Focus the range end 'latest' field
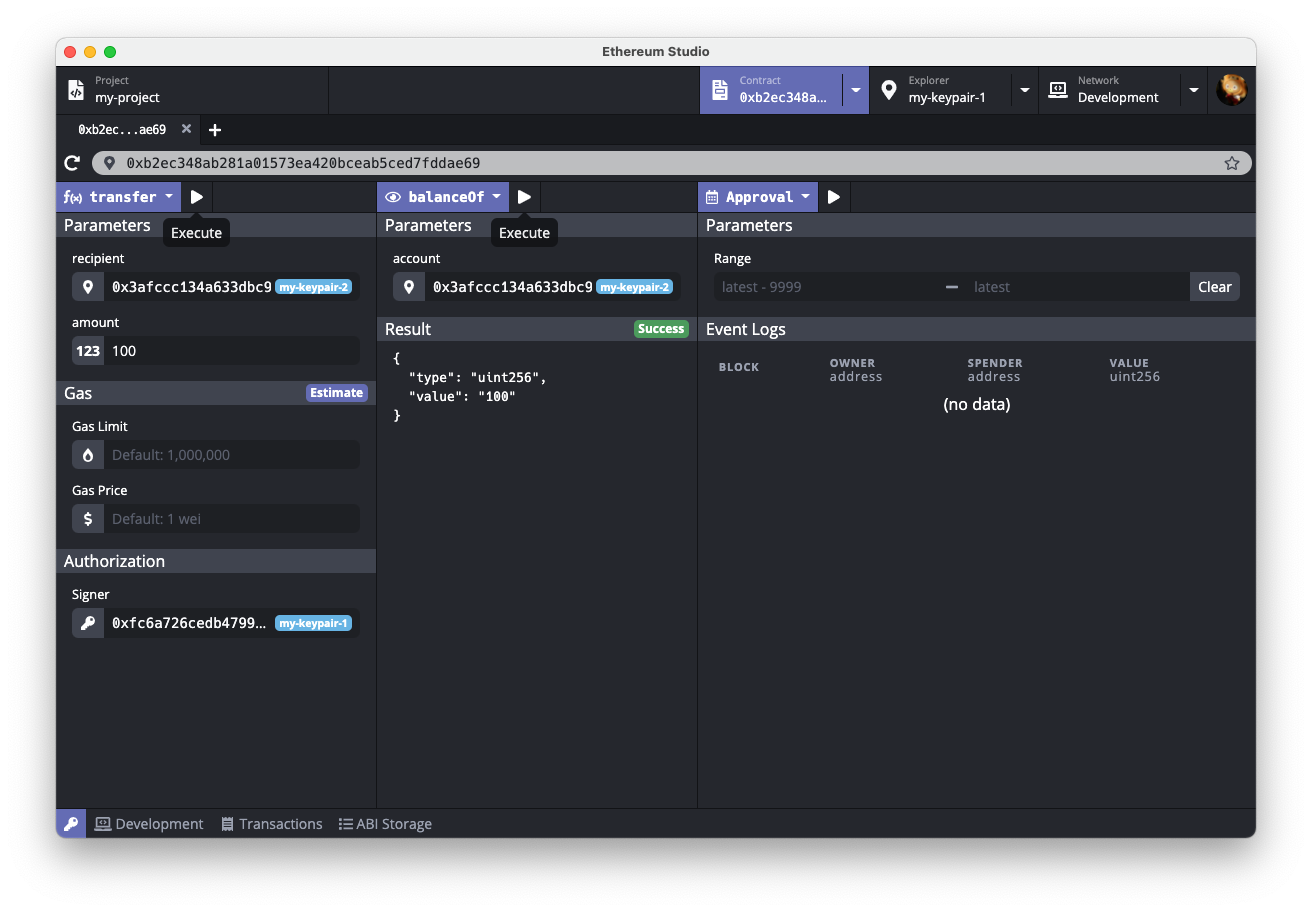 (x=1077, y=287)
